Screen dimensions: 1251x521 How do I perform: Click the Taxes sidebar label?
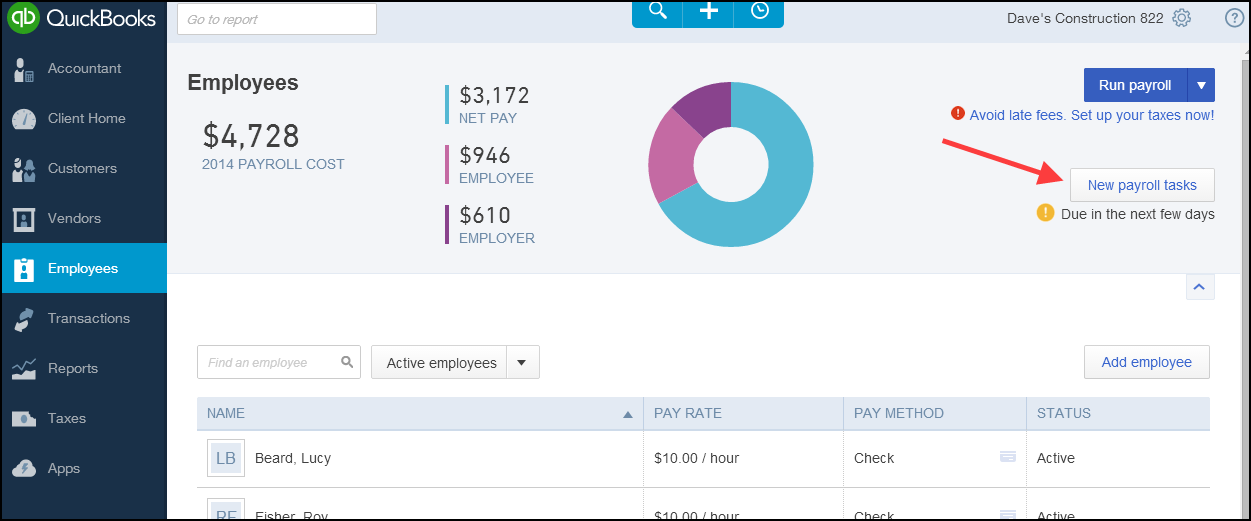coord(67,419)
